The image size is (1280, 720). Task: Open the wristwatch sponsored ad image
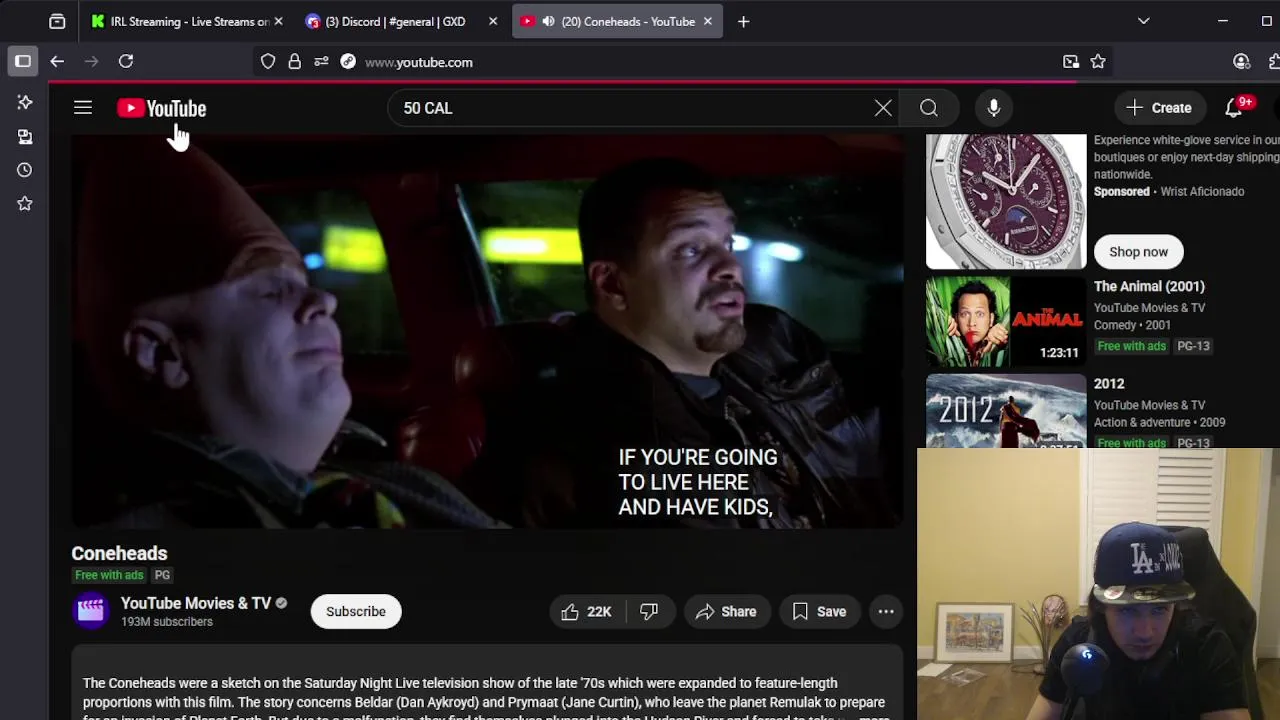pyautogui.click(x=1006, y=202)
